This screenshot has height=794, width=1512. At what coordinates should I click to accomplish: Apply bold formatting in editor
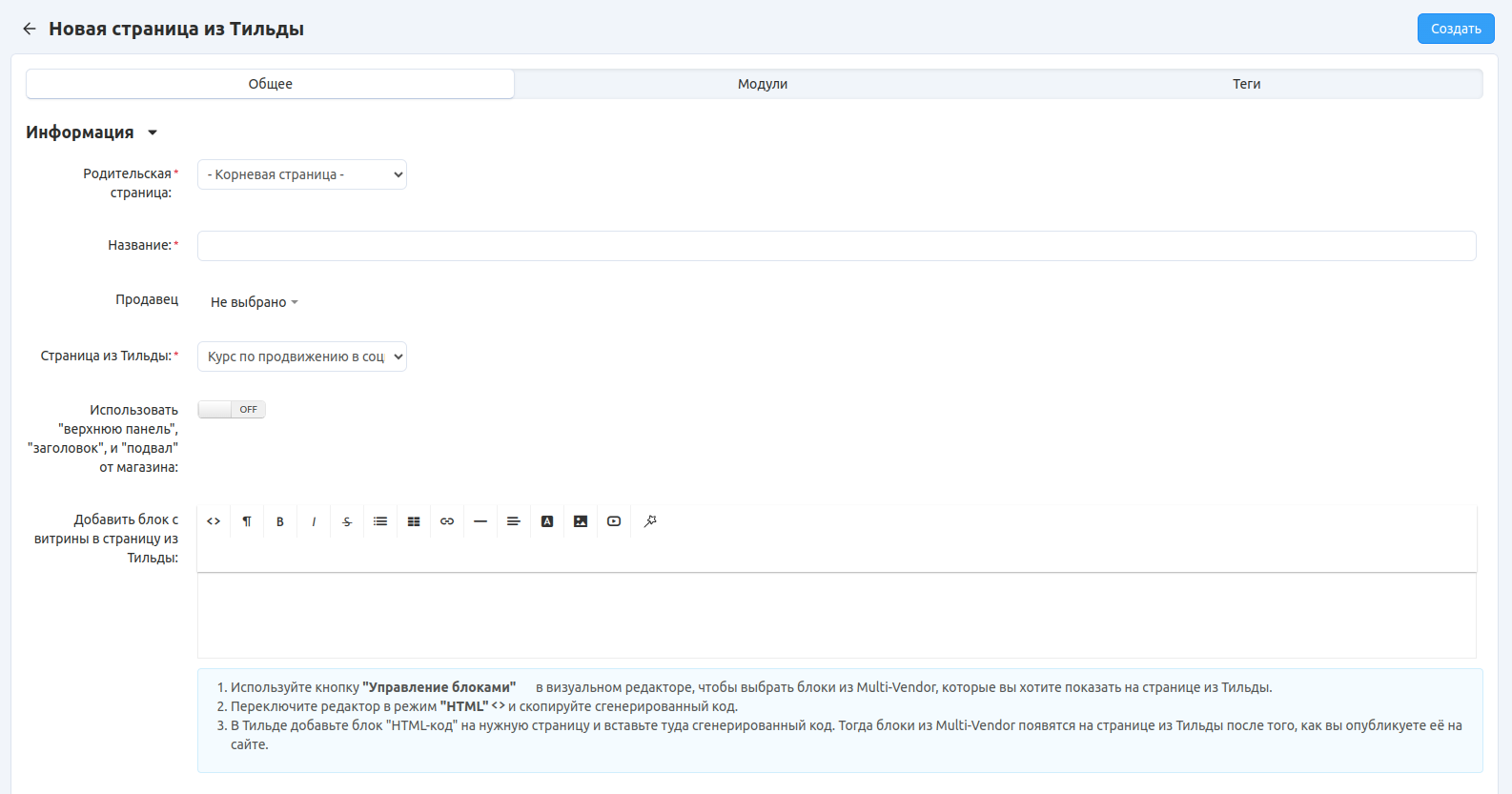pos(280,521)
